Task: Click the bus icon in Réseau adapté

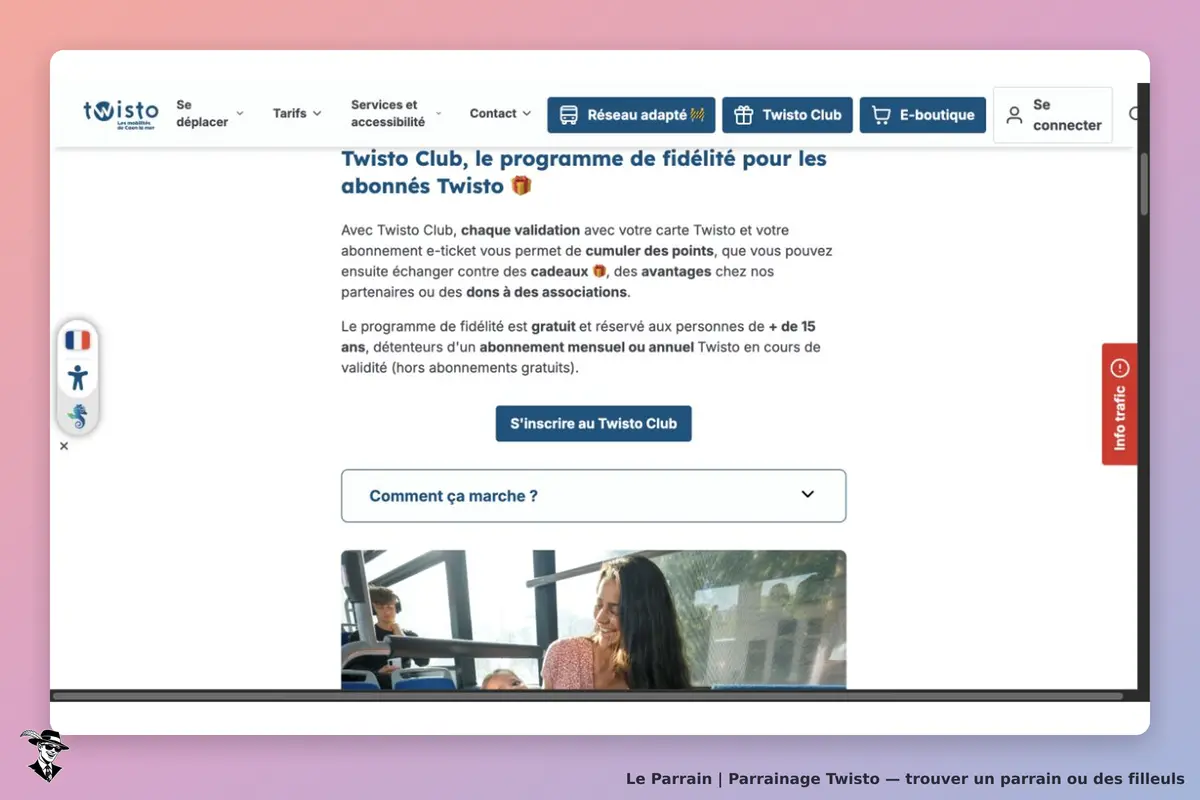Action: pos(568,115)
